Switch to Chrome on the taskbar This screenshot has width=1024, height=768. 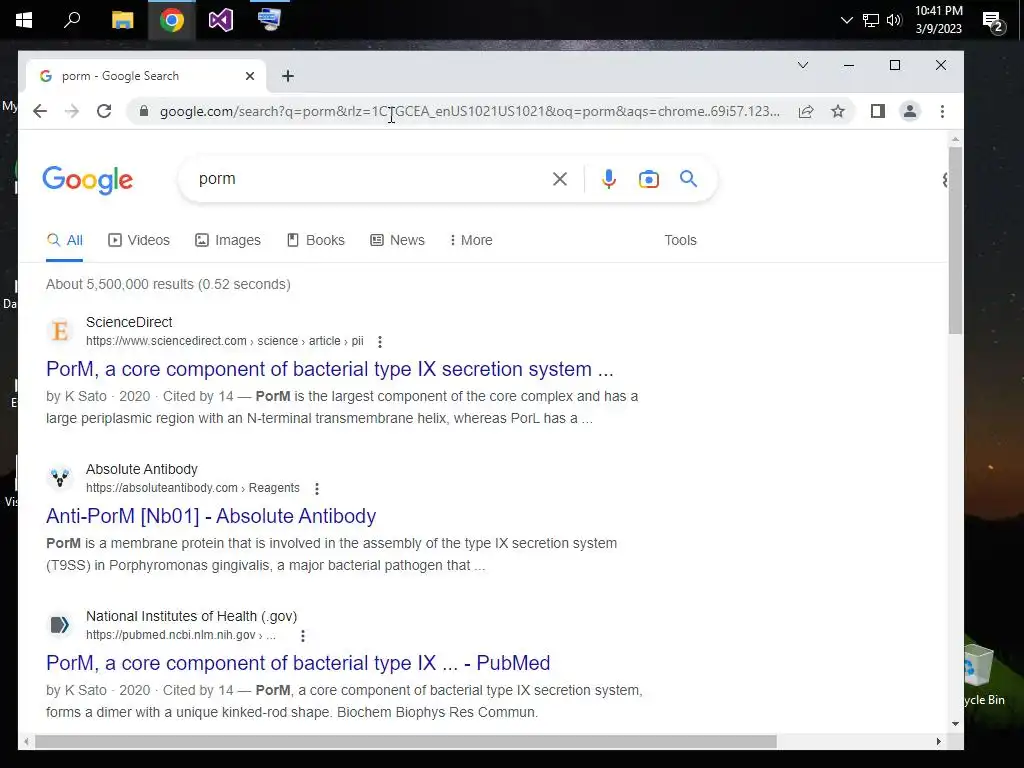tap(171, 20)
